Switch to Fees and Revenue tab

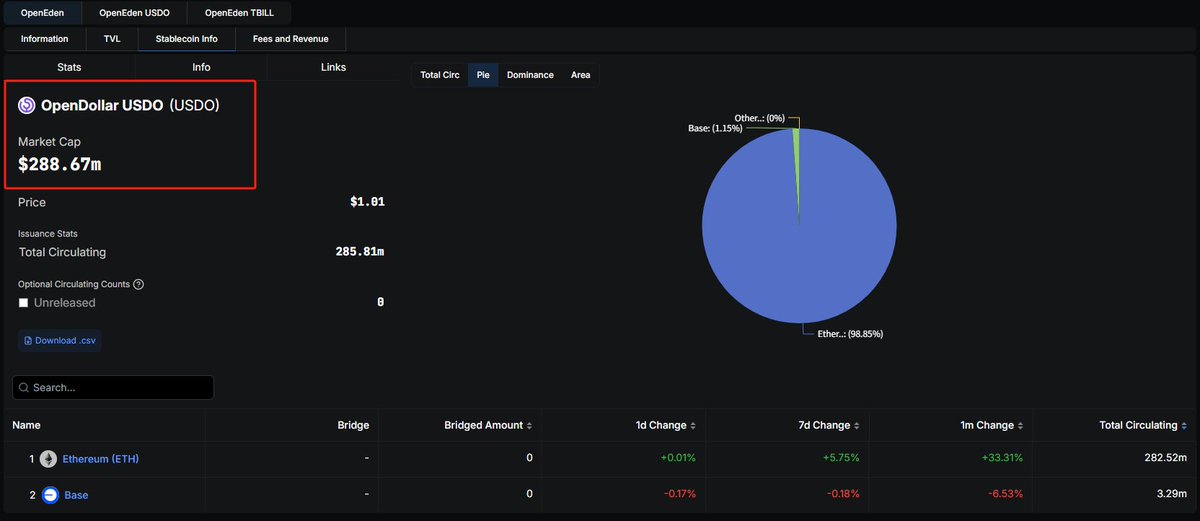coord(290,39)
